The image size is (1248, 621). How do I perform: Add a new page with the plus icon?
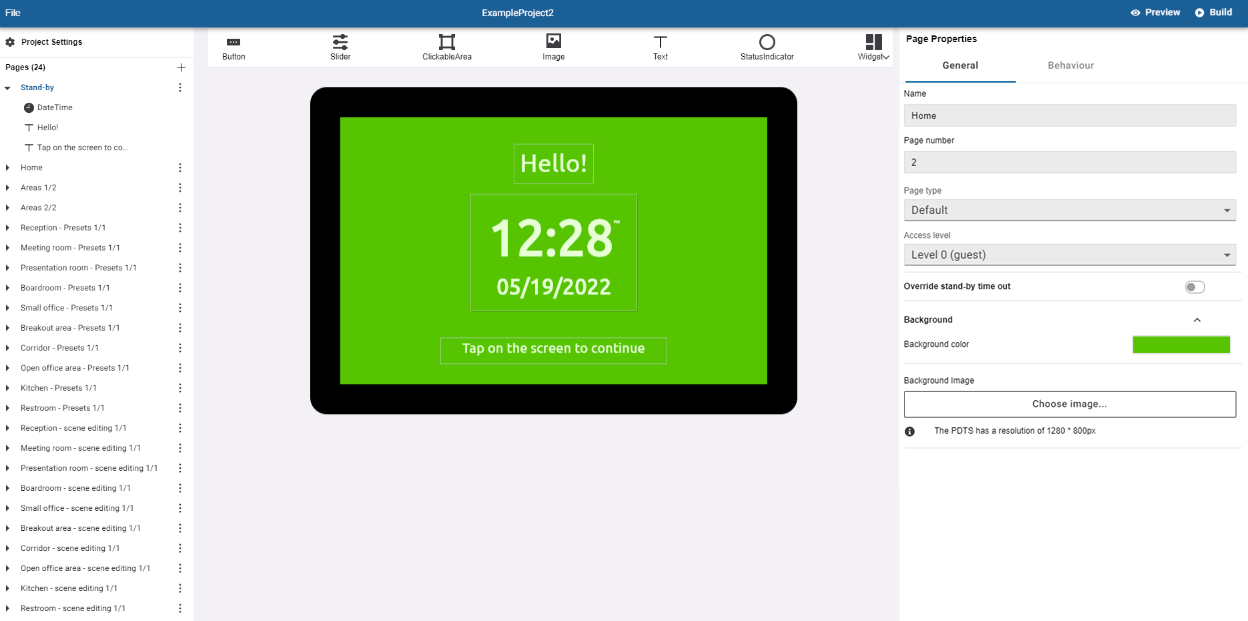point(181,67)
